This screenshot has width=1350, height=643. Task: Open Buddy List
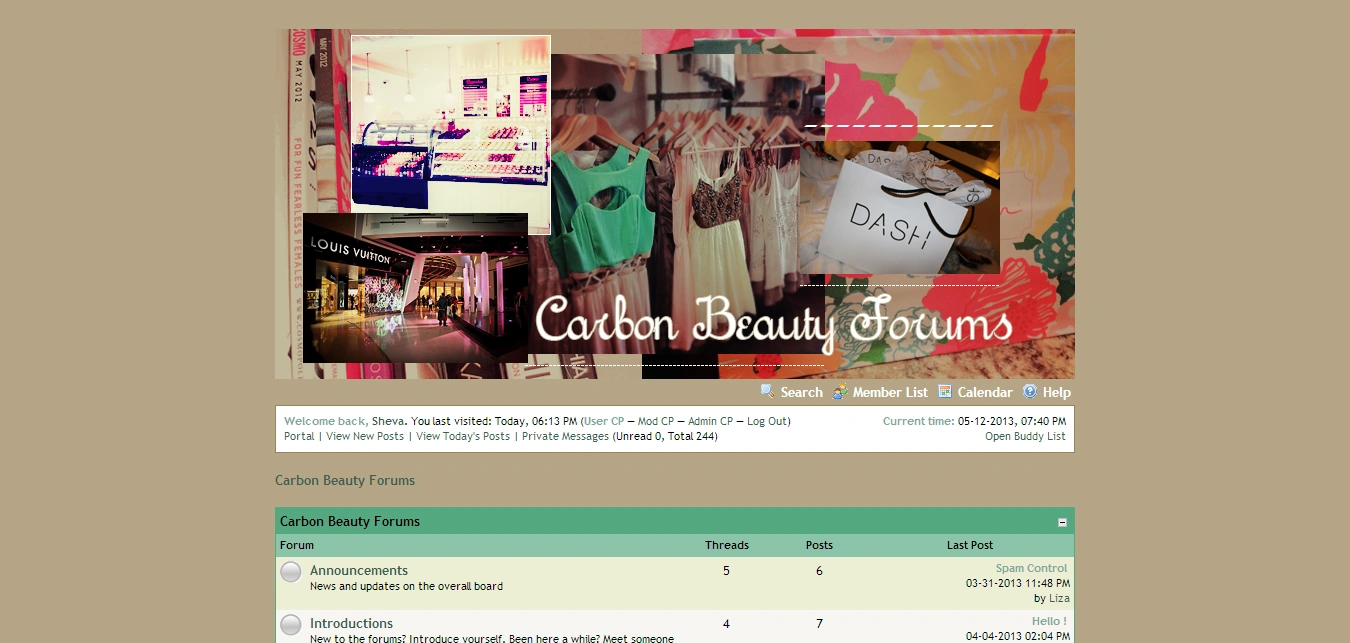(x=1025, y=436)
